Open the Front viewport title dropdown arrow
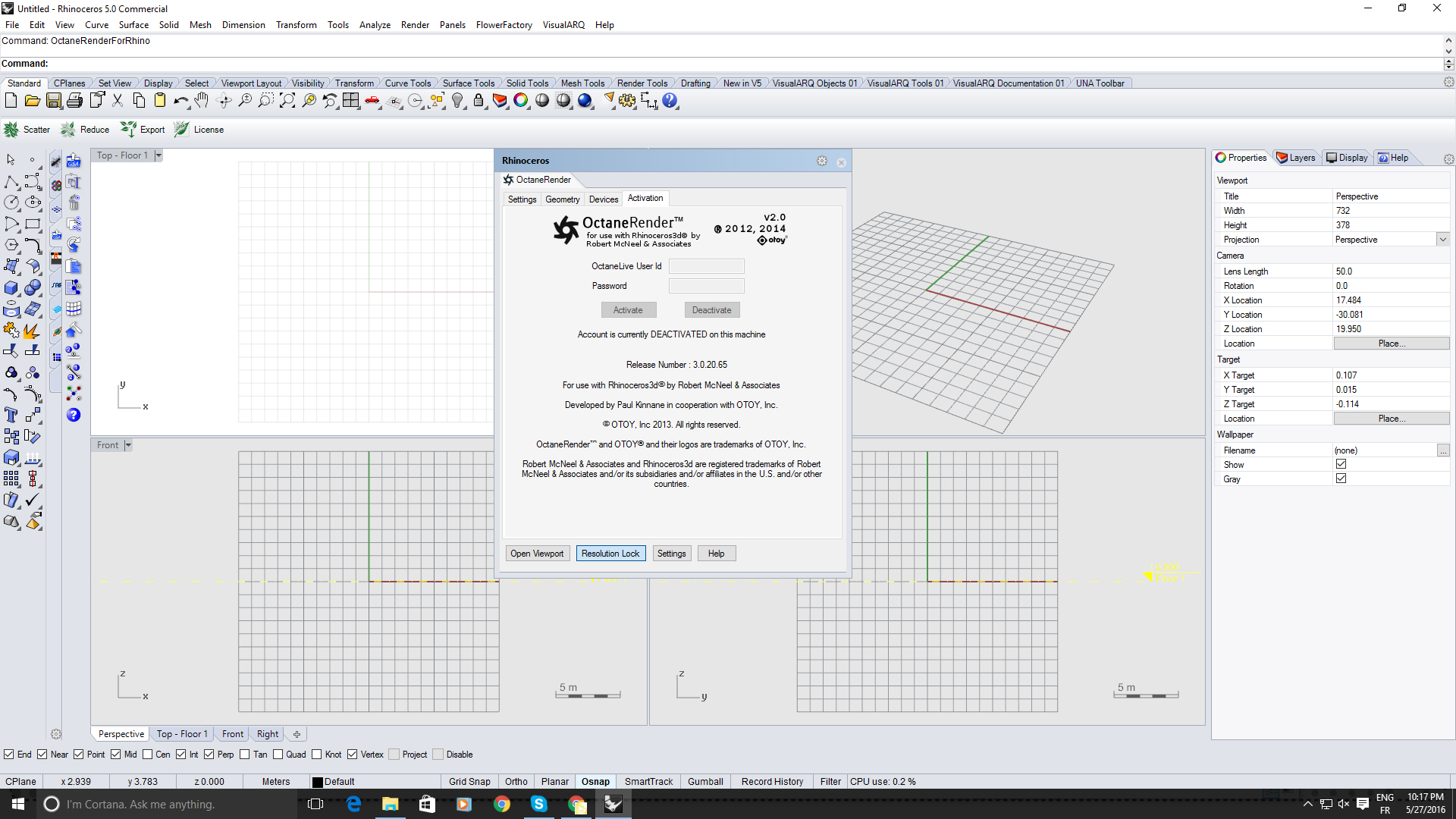Image resolution: width=1456 pixels, height=819 pixels. coord(128,445)
